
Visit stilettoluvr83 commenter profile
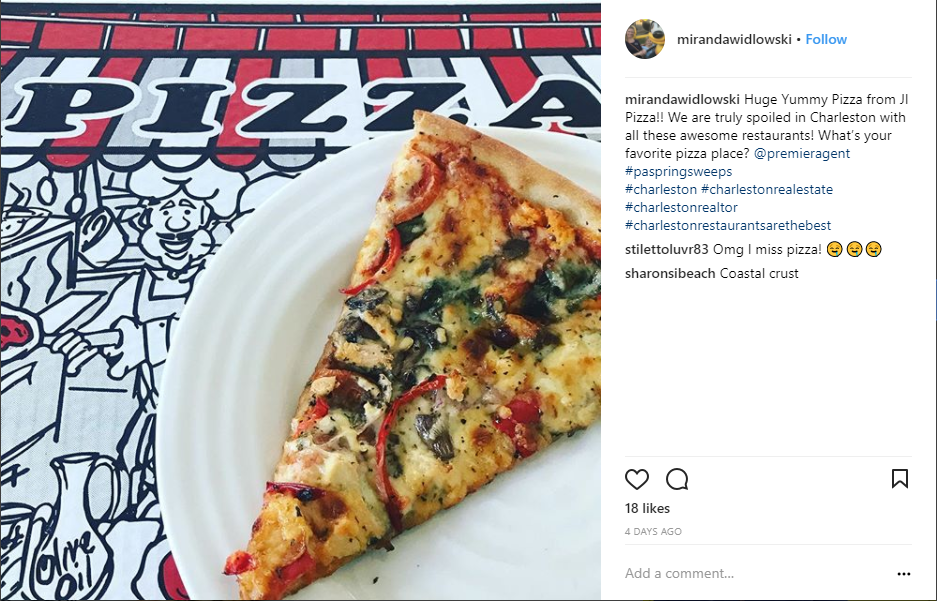(666, 249)
